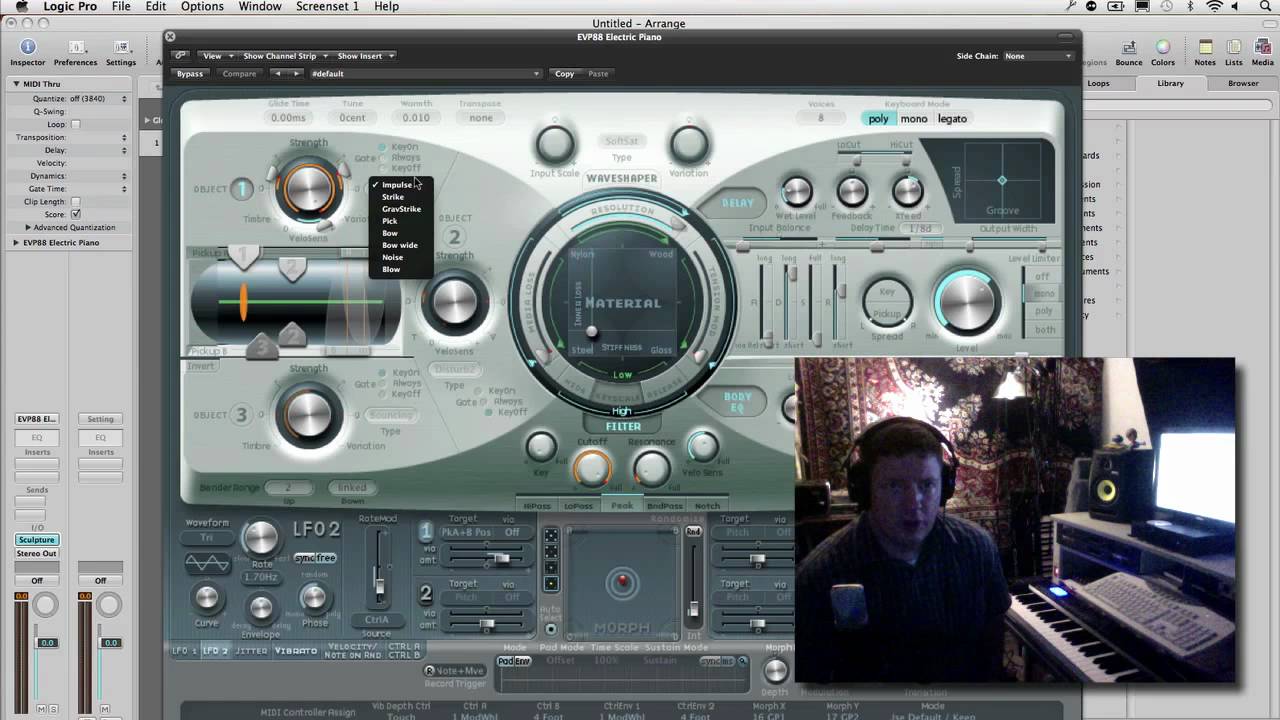Click the Sculpture instrument slot in channel strip
1280x720 pixels.
coord(37,540)
